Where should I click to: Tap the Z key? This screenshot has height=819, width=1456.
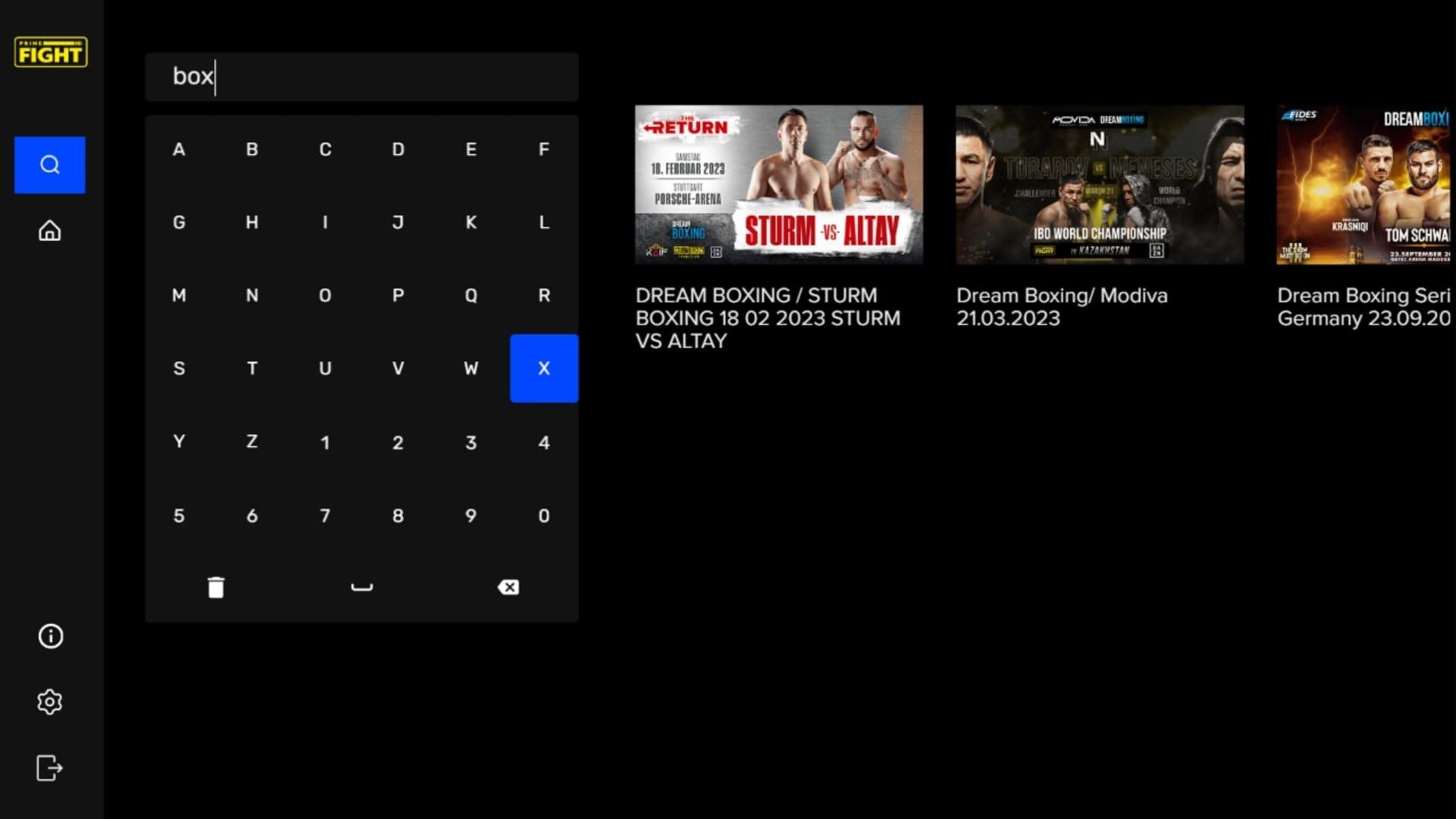click(252, 441)
